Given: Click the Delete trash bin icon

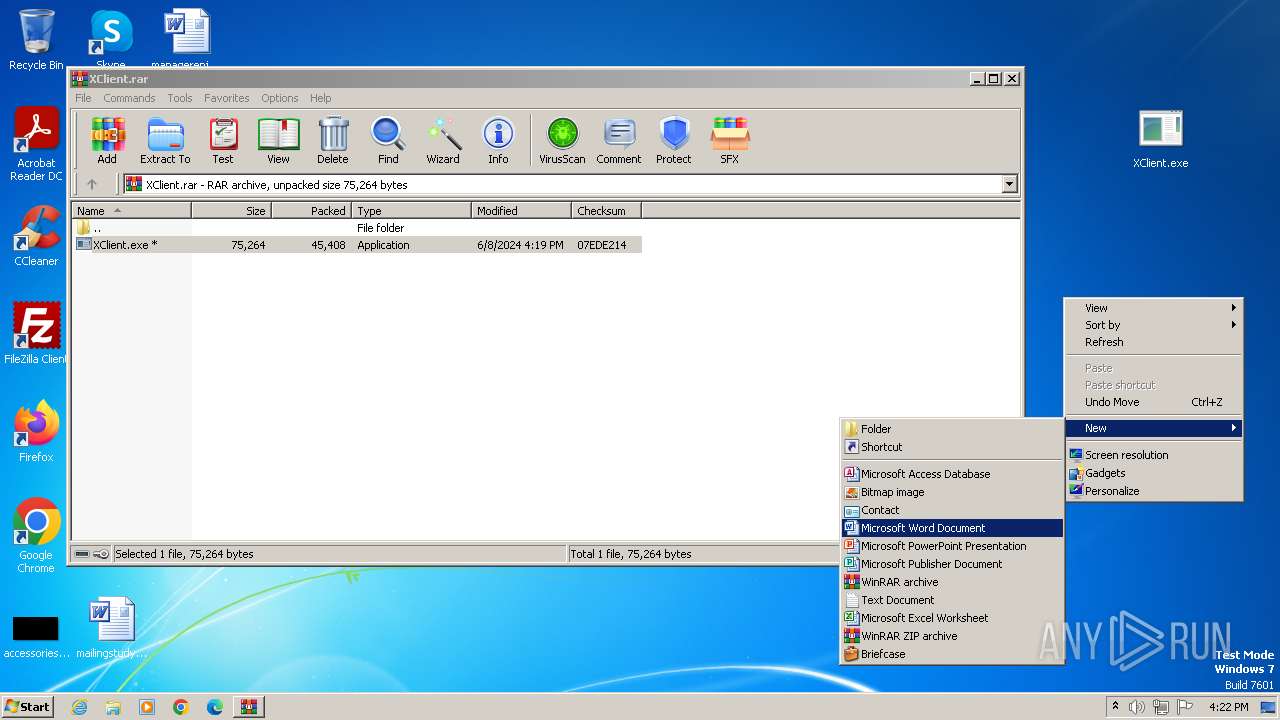Looking at the screenshot, I should pos(333,141).
